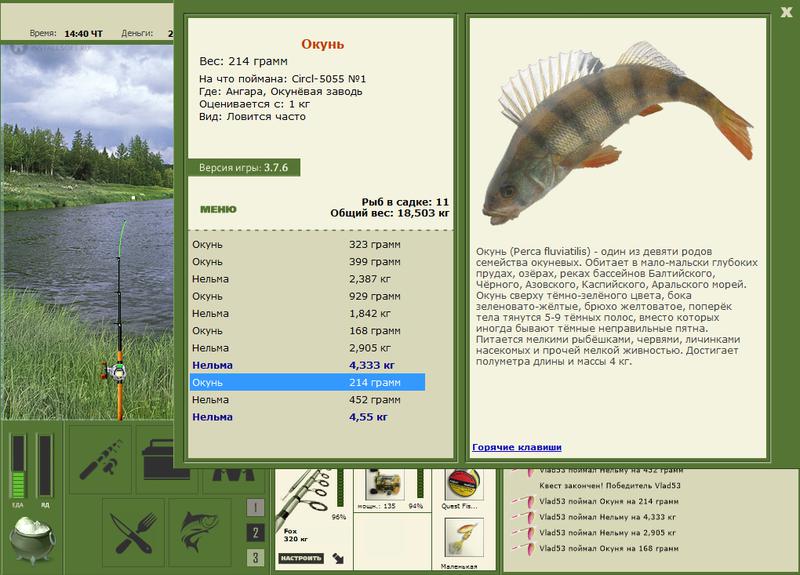Select Нельма 1,842 кг row
The width and height of the screenshot is (800, 575).
coord(307,314)
